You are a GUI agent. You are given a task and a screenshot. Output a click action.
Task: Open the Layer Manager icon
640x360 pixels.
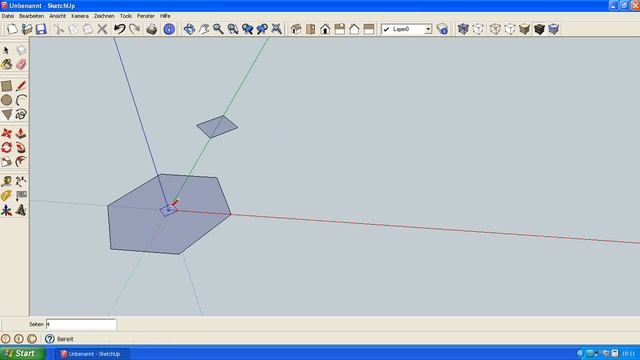(442, 29)
